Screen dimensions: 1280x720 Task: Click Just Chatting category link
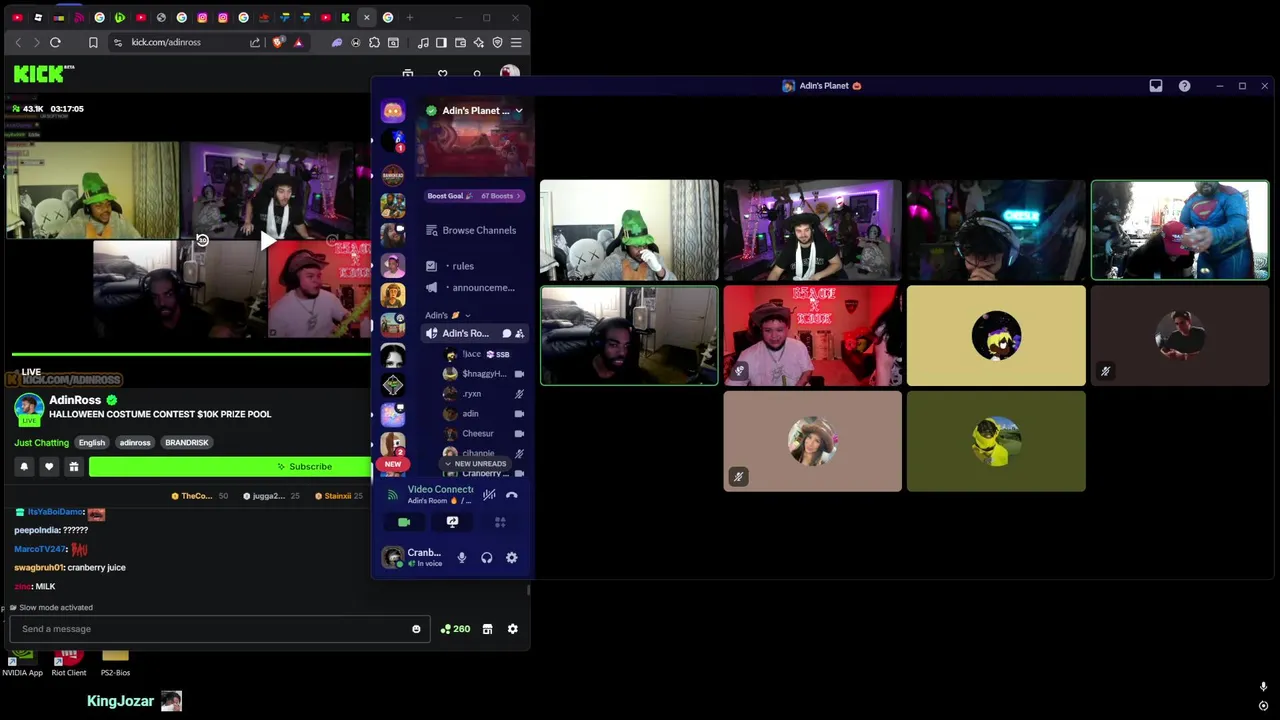pos(42,443)
